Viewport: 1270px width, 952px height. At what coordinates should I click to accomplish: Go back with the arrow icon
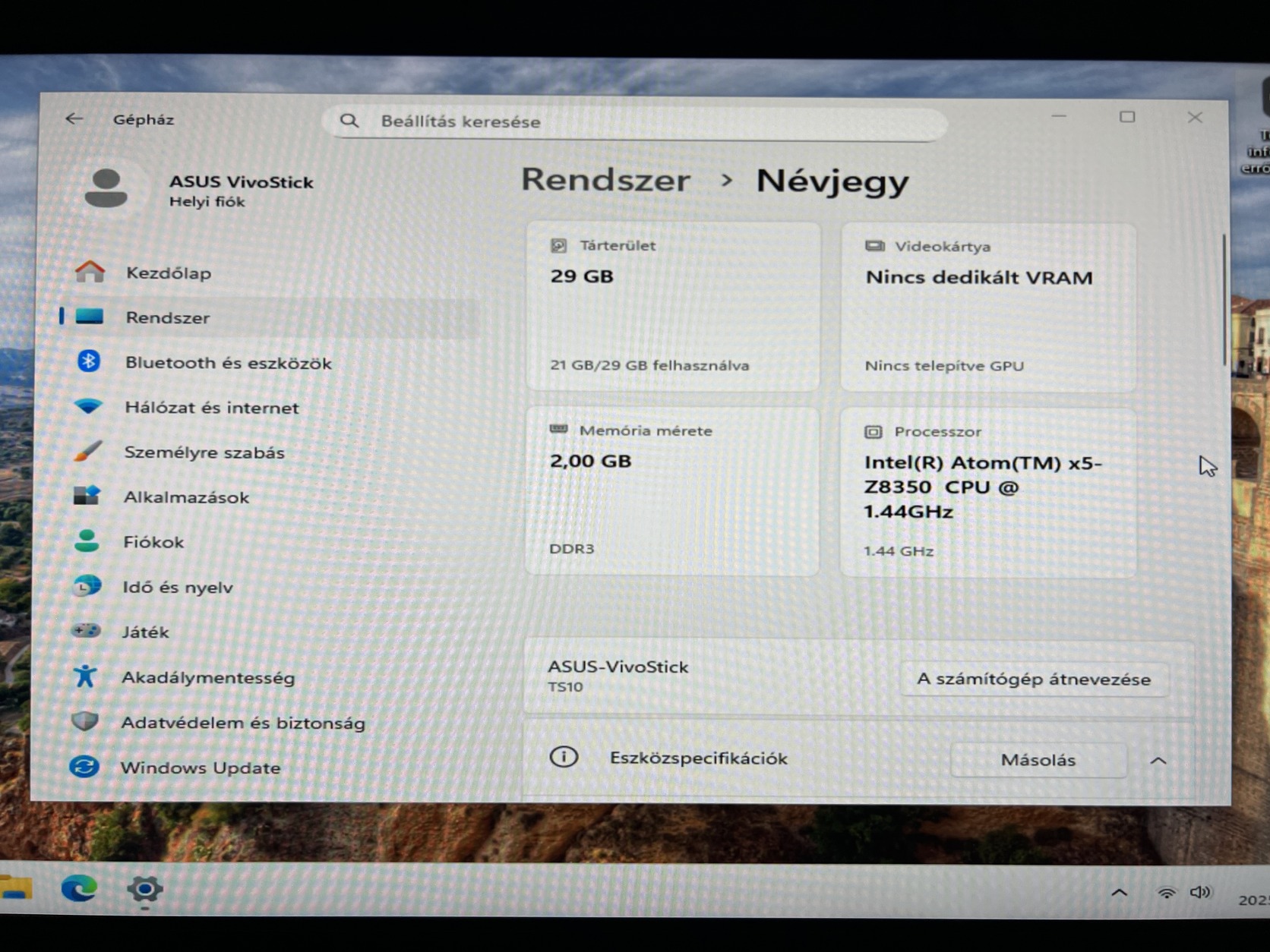point(74,118)
